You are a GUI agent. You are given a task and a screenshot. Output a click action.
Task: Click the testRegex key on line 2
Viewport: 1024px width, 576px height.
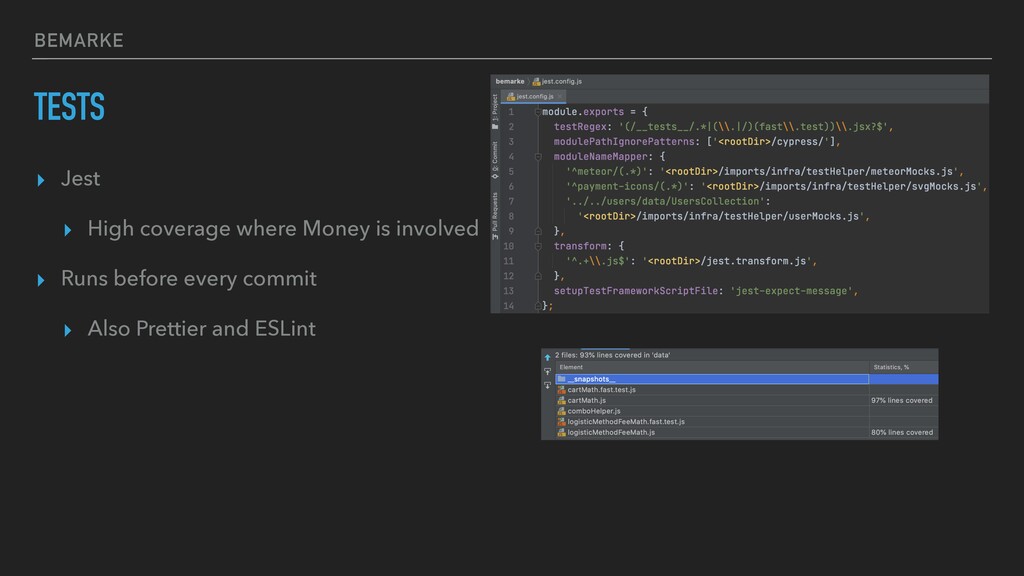click(580, 127)
